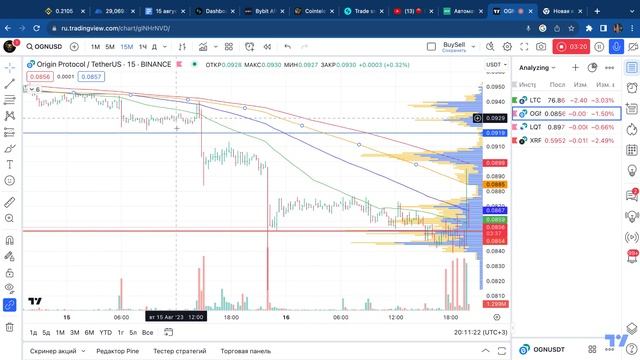This screenshot has width=640, height=360.
Task: Open the indicators menu
Action: (x=203, y=47)
